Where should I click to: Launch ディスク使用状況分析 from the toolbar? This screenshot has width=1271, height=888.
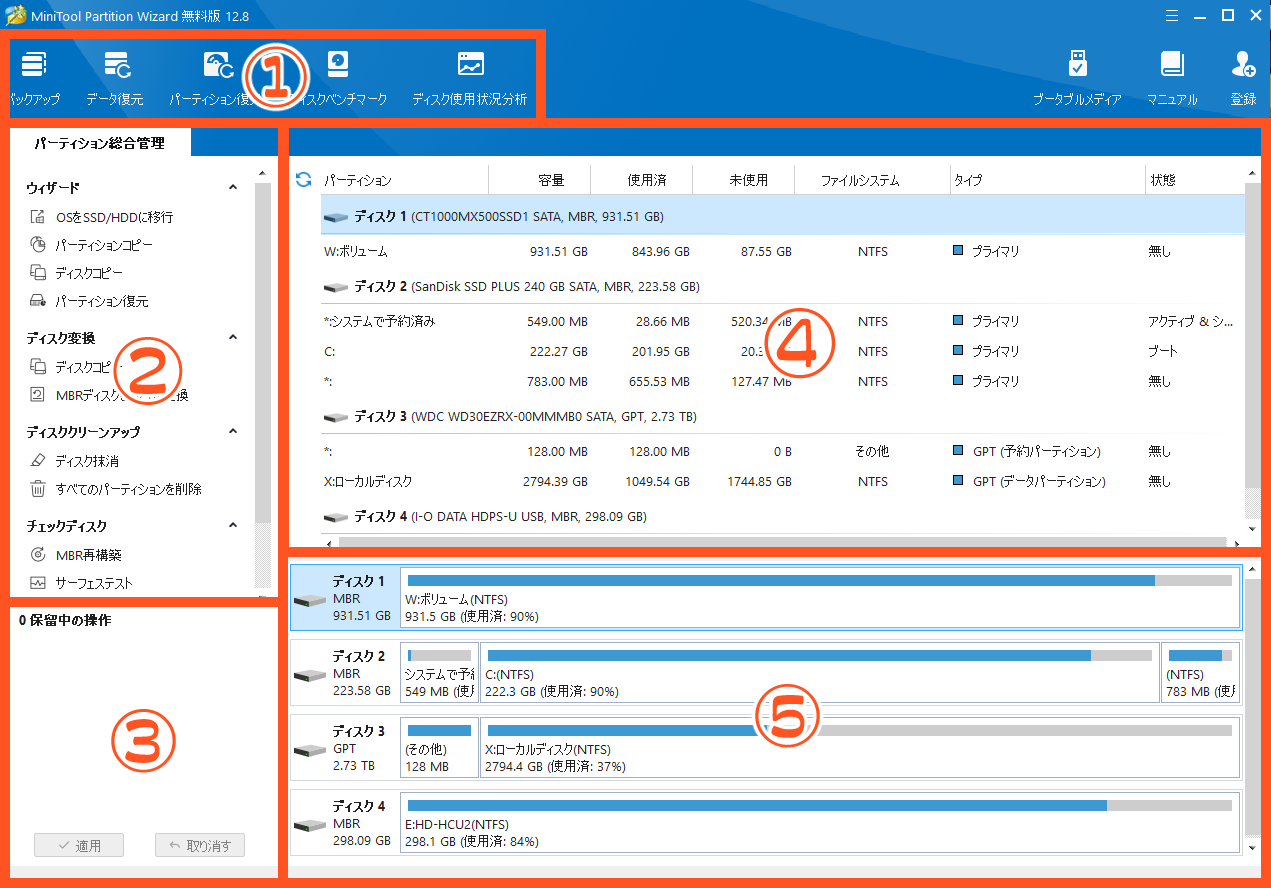469,67
